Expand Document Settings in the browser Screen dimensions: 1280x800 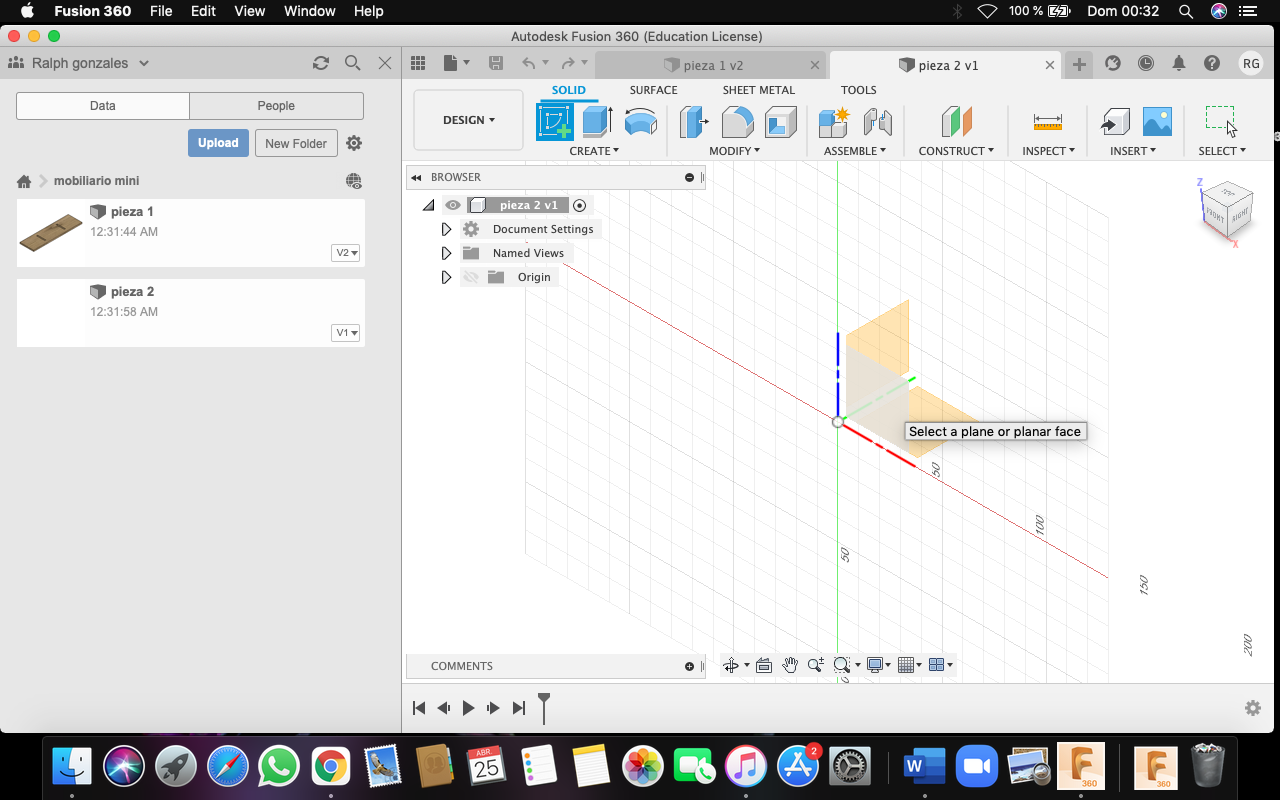tap(446, 229)
